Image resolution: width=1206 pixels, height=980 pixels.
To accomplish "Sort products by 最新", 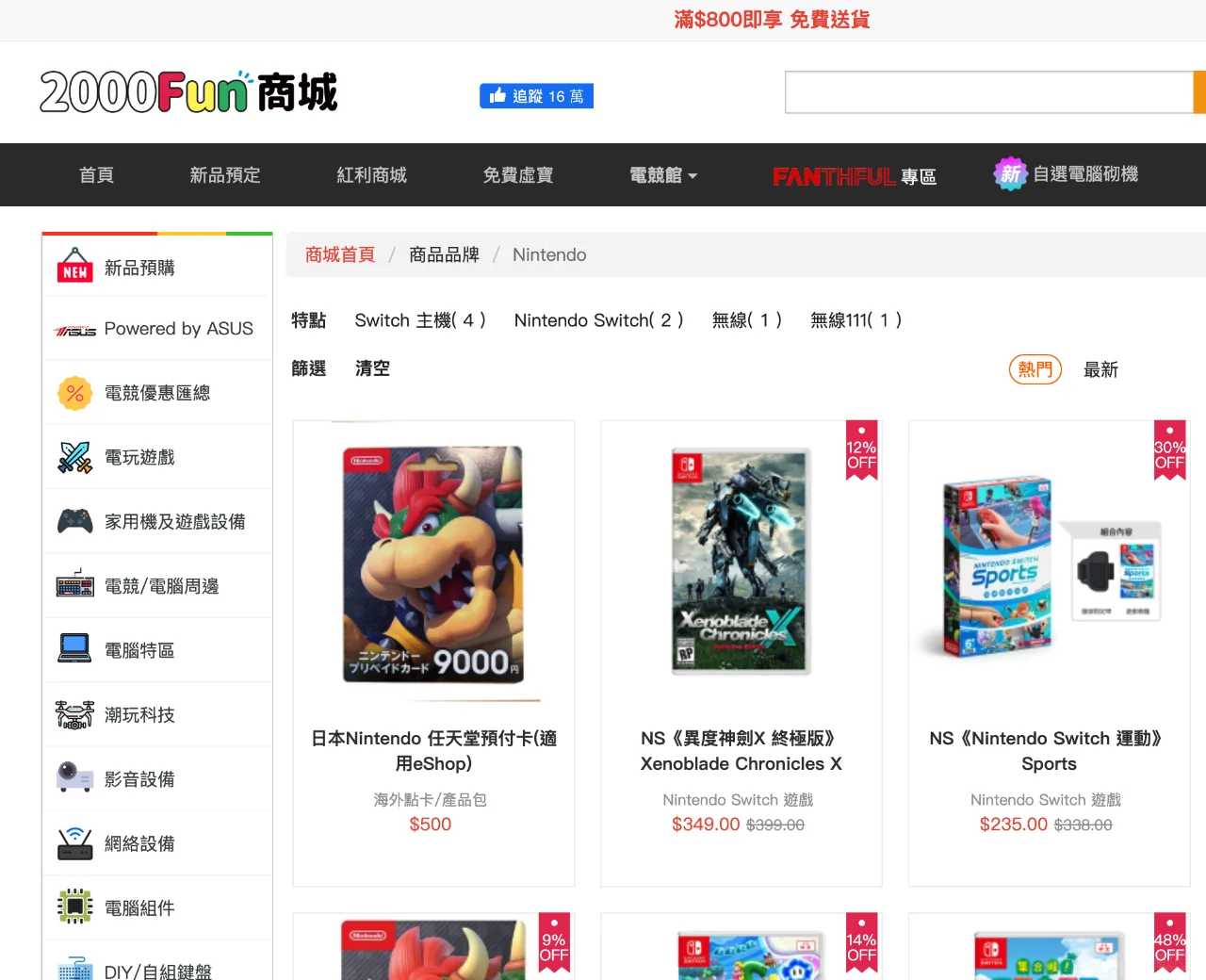I will (1100, 369).
